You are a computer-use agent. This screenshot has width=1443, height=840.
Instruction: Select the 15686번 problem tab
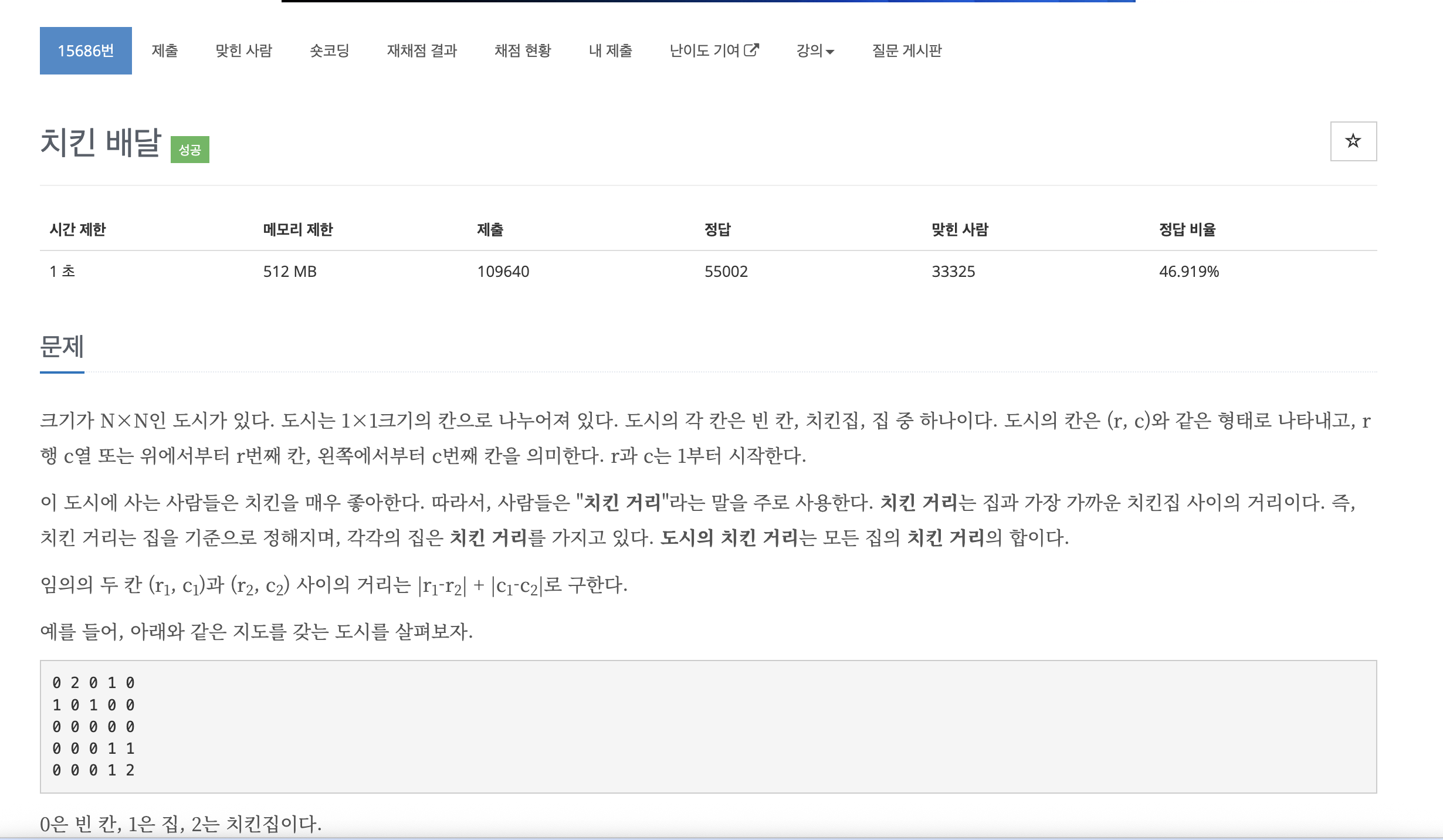pyautogui.click(x=86, y=51)
